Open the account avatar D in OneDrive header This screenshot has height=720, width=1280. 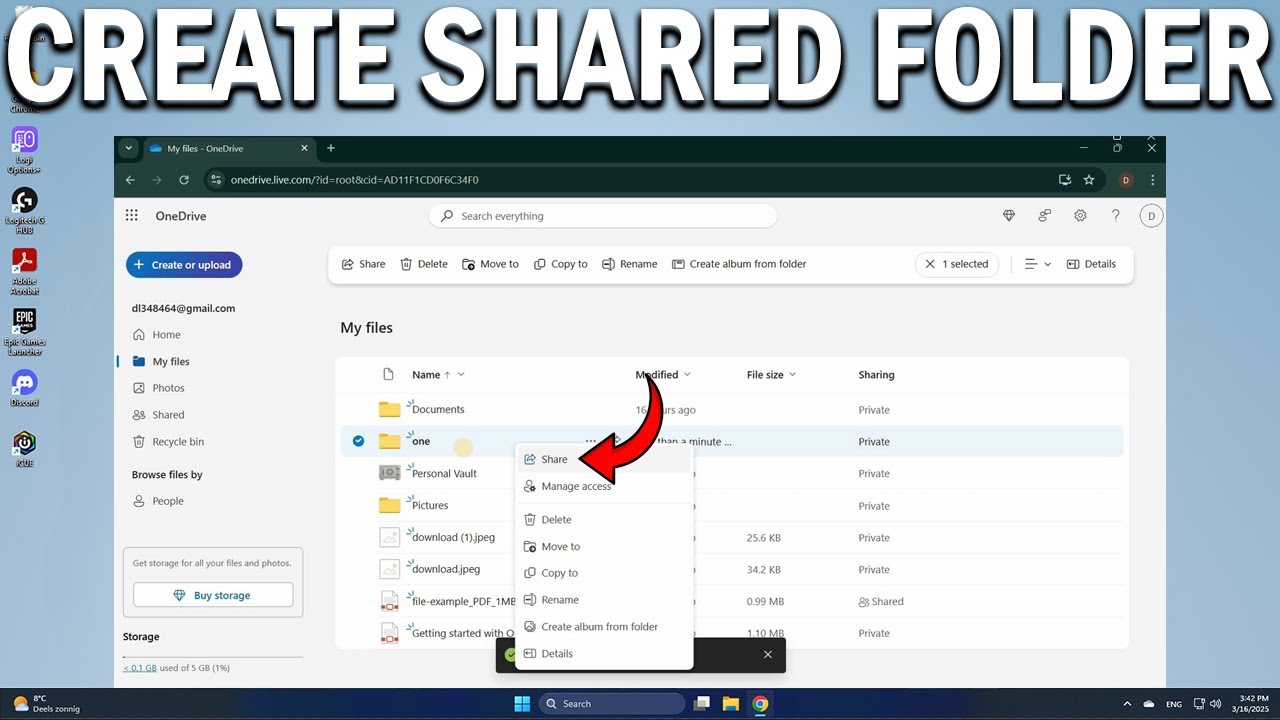point(1151,216)
